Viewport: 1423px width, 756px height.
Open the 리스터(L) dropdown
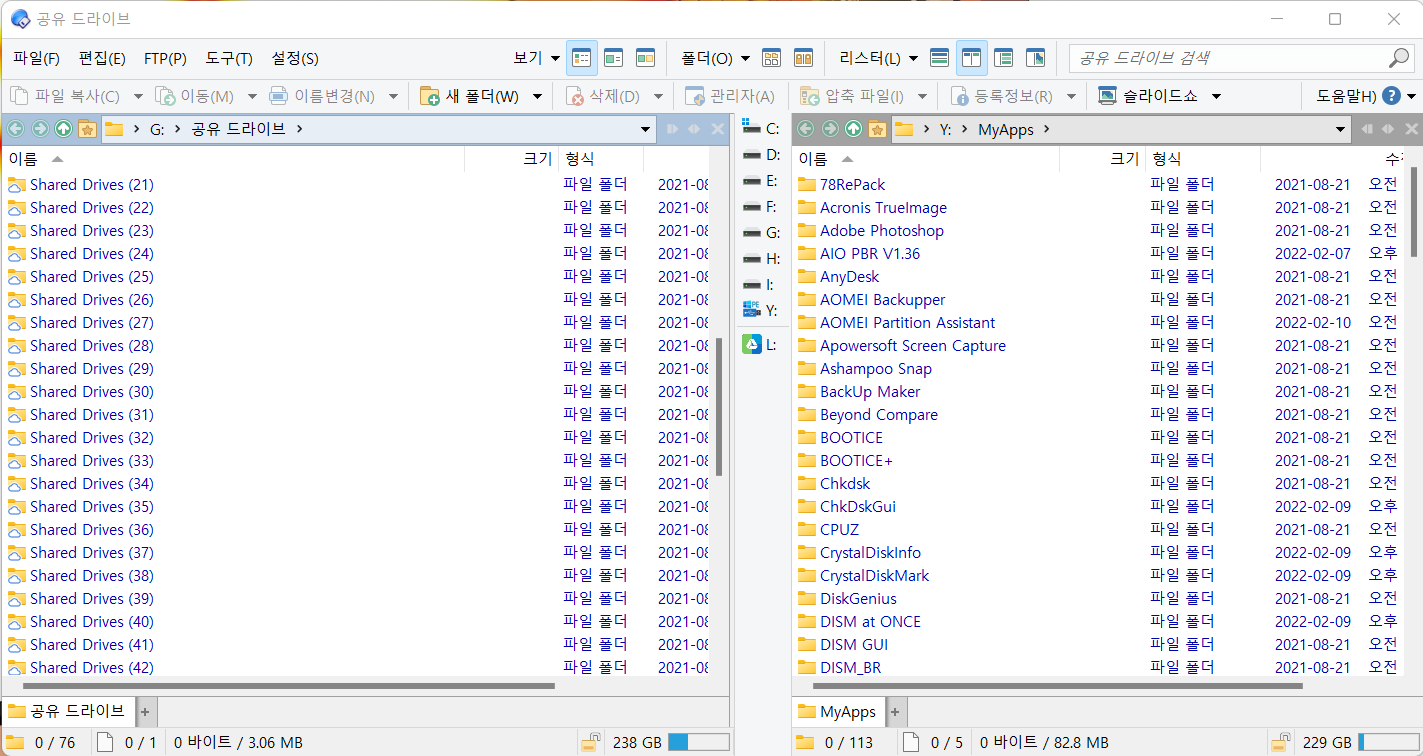pos(878,58)
